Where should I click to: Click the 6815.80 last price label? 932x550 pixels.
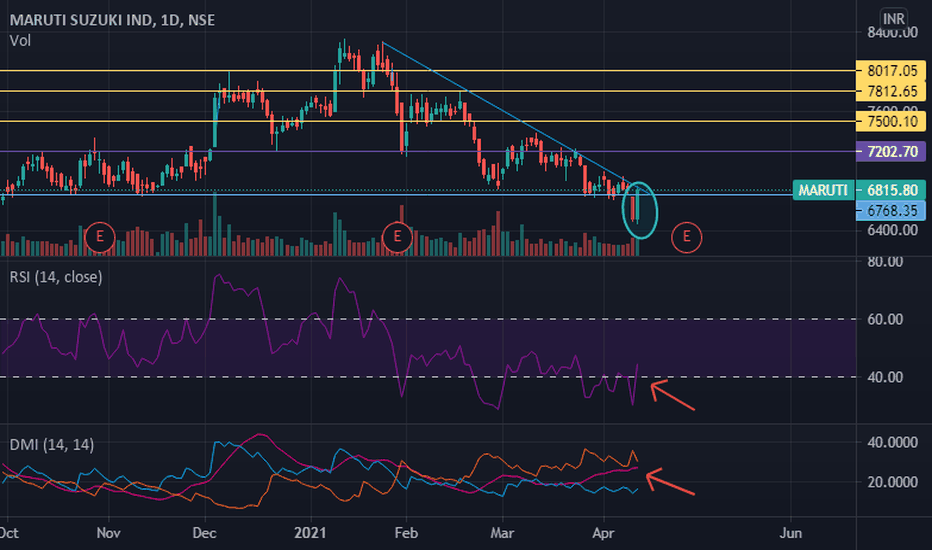point(890,190)
